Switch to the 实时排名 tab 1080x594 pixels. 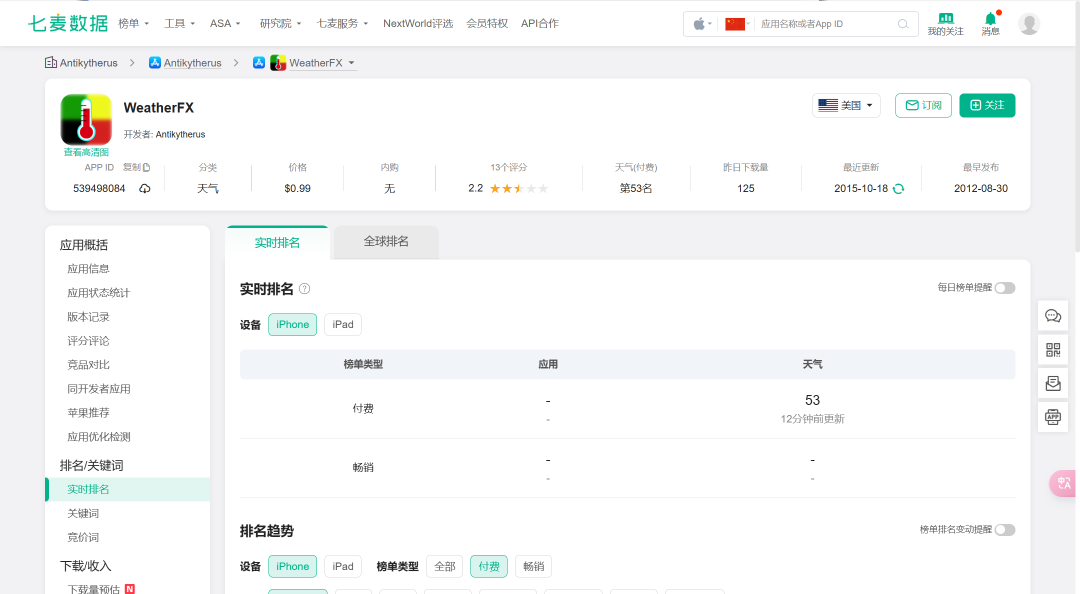click(x=278, y=243)
